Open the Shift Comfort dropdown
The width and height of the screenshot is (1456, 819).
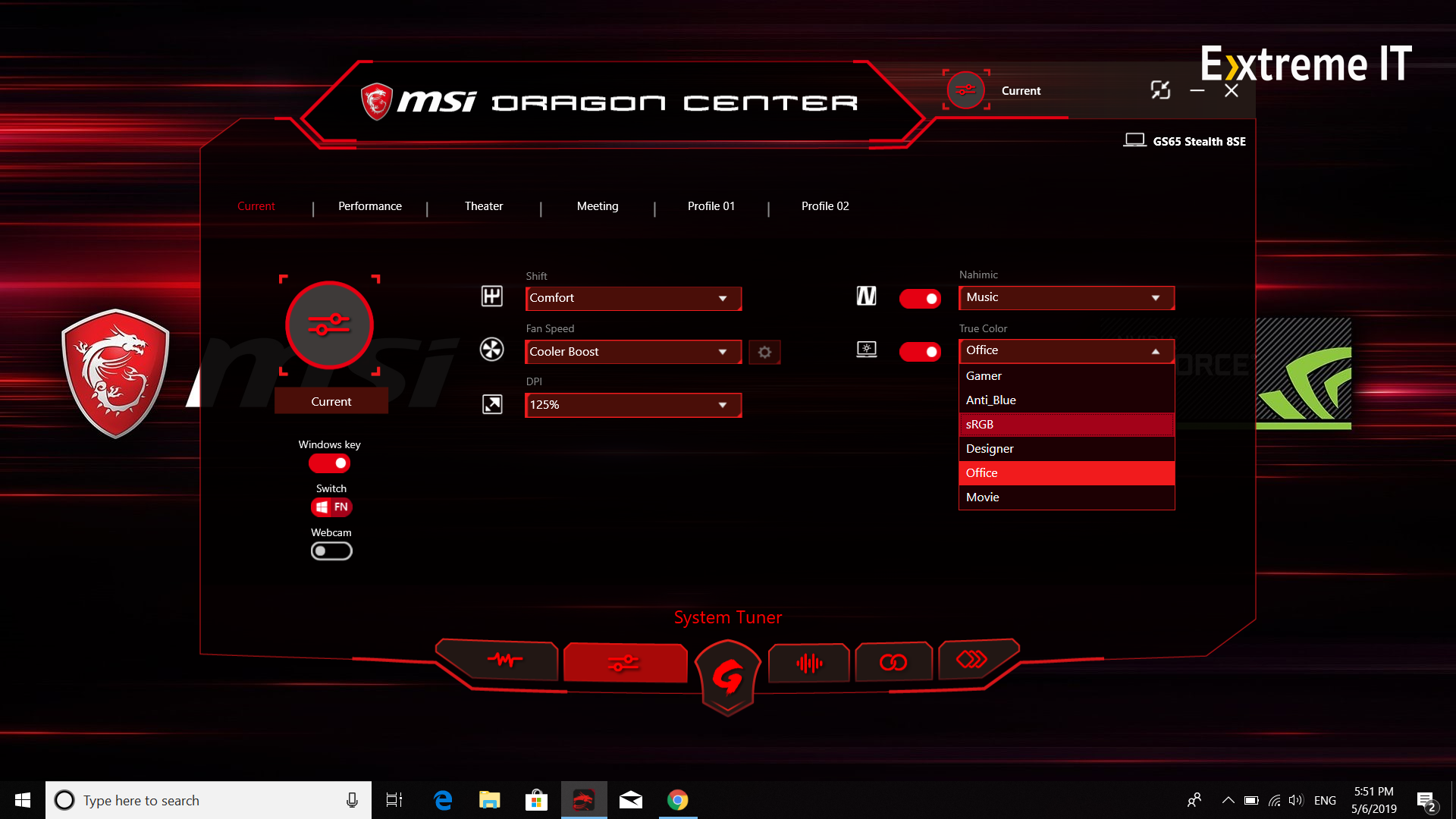click(x=633, y=298)
